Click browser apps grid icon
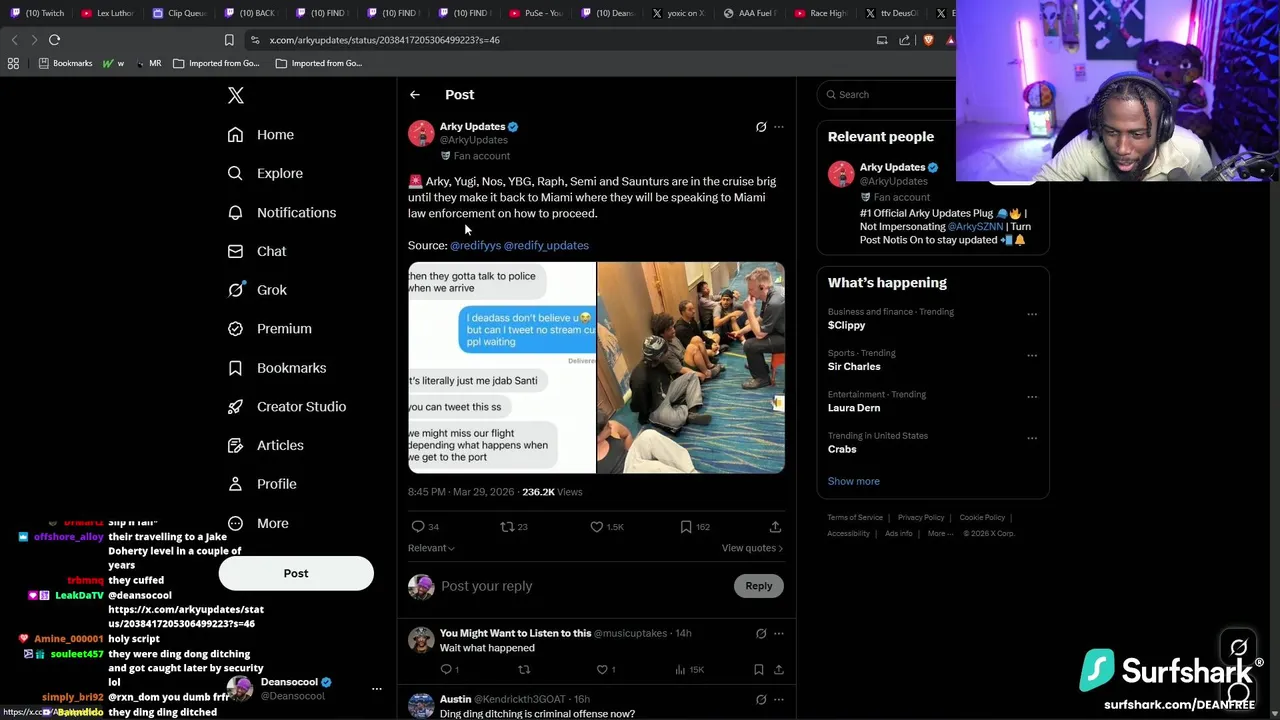This screenshot has width=1280, height=720. [13, 63]
